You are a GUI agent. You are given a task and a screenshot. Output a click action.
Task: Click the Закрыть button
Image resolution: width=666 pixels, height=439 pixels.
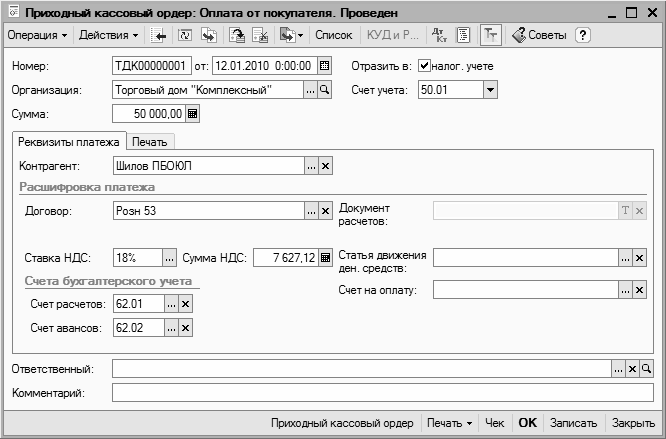[x=633, y=423]
